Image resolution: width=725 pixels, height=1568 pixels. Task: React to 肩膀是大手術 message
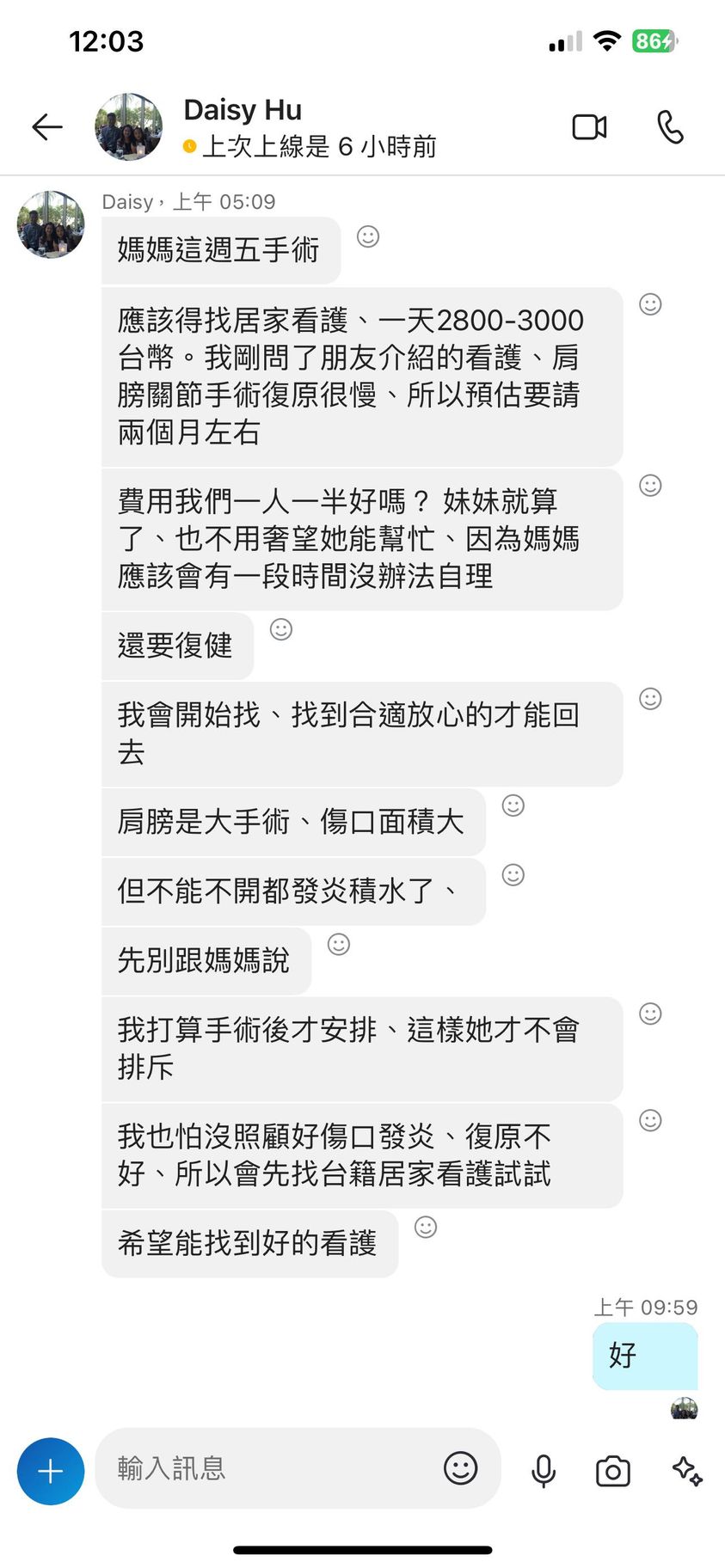[x=513, y=805]
